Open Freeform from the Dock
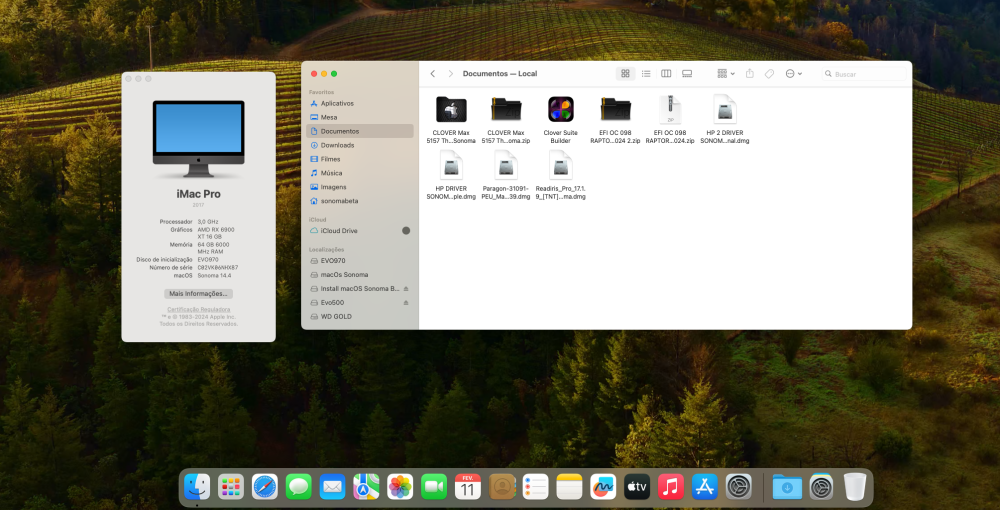 [x=603, y=488]
